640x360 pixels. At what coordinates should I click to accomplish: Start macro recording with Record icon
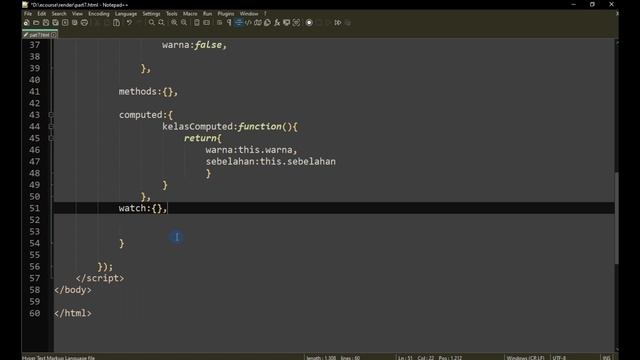point(309,23)
